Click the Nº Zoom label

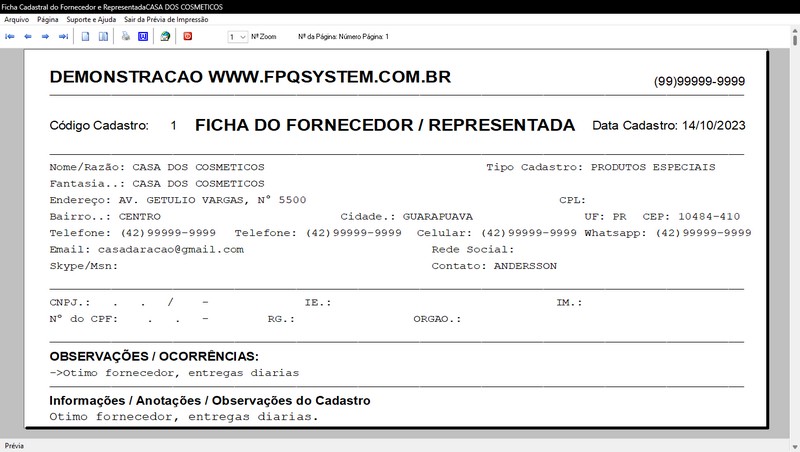click(264, 36)
